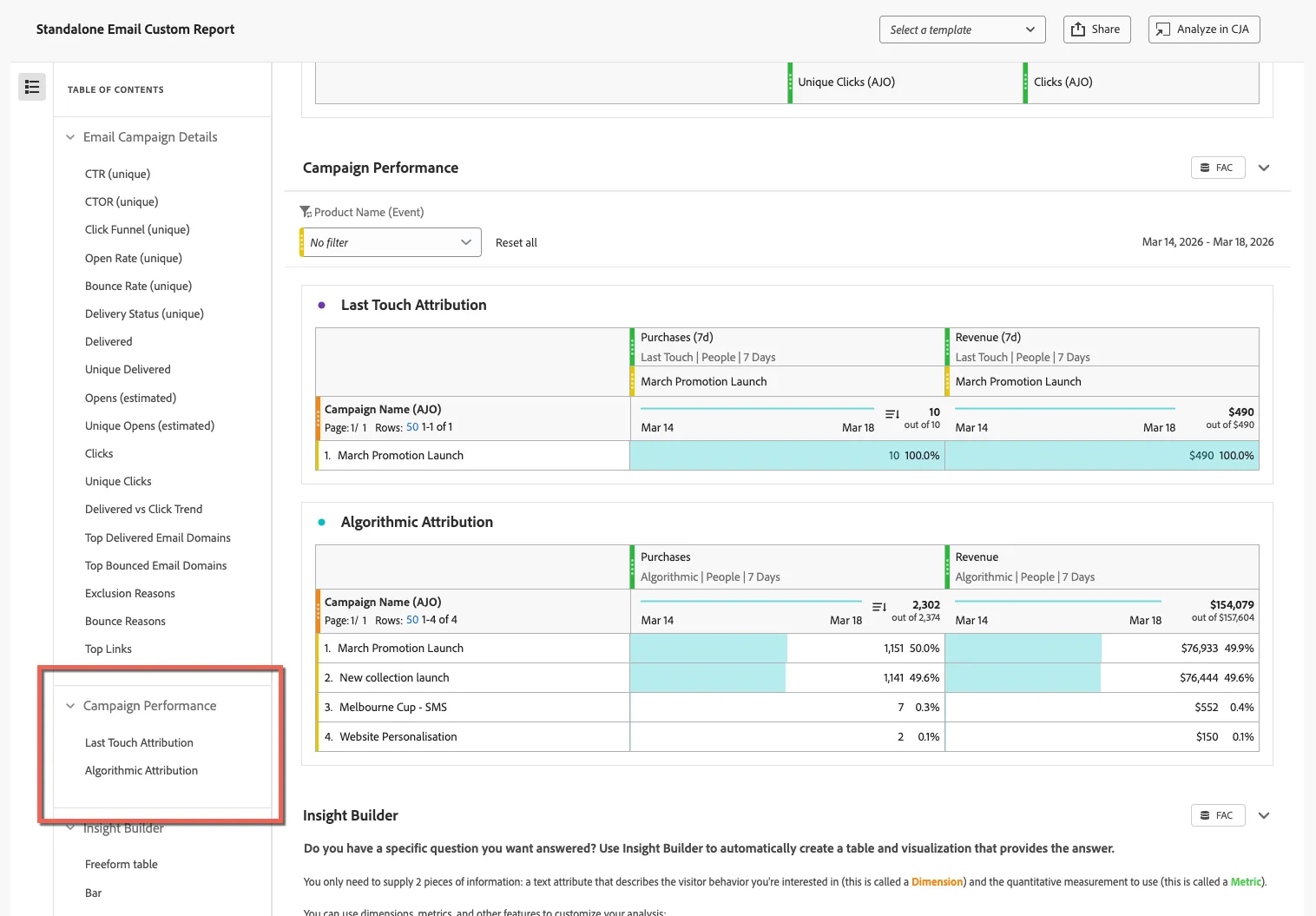This screenshot has width=1316, height=916.
Task: Click the teal dot beside Algorithmic Attribution
Action: (x=322, y=522)
